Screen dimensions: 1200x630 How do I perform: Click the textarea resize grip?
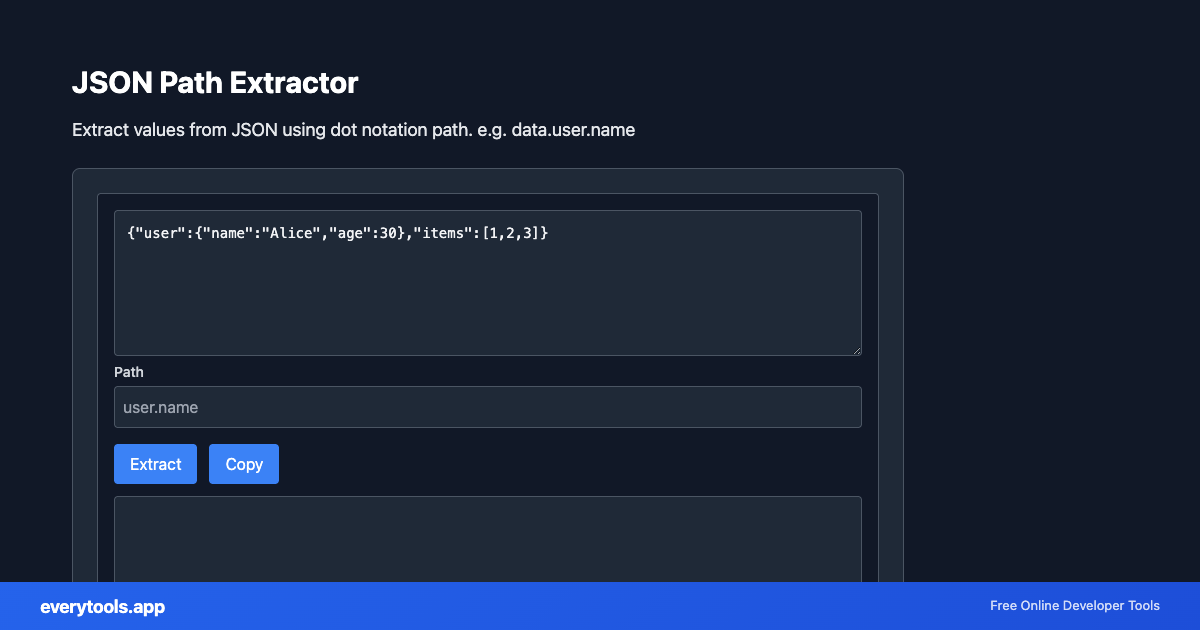[x=857, y=349]
